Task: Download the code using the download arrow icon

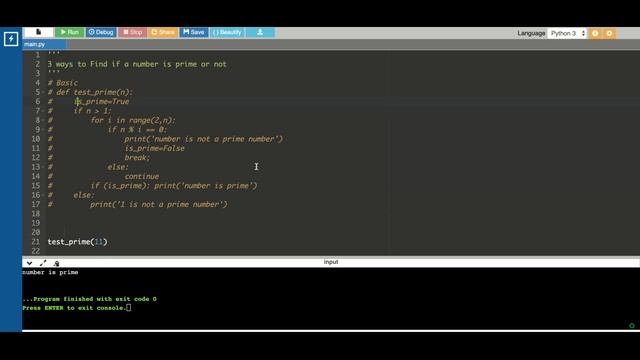Action: [x=260, y=32]
